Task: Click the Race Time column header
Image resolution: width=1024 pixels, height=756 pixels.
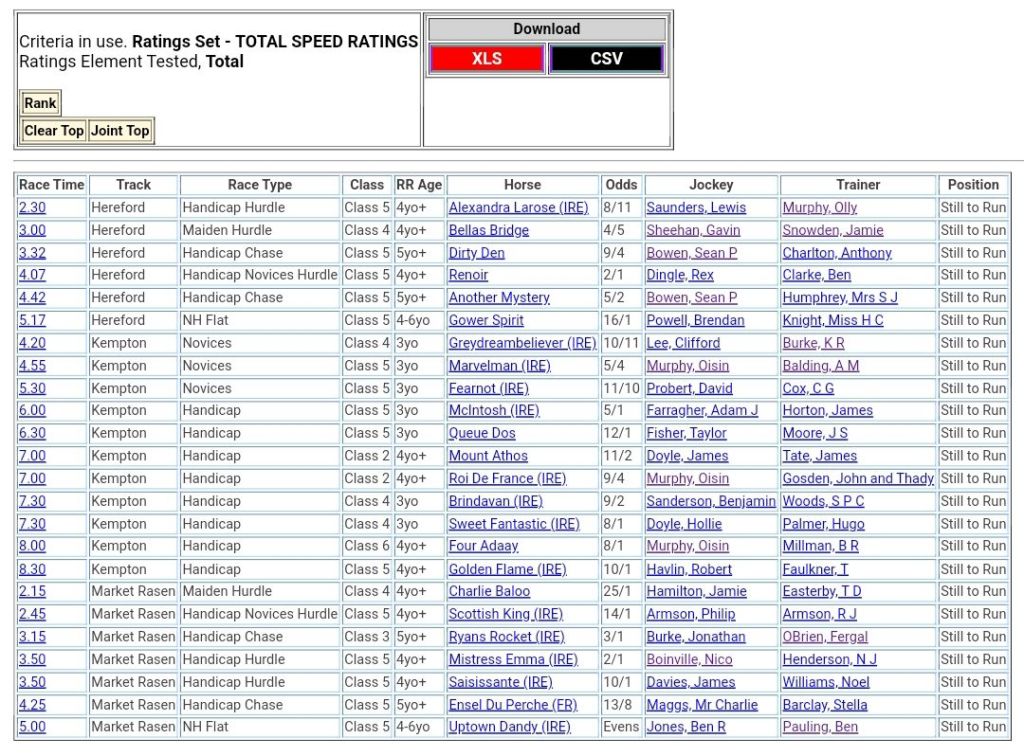Action: tap(52, 185)
